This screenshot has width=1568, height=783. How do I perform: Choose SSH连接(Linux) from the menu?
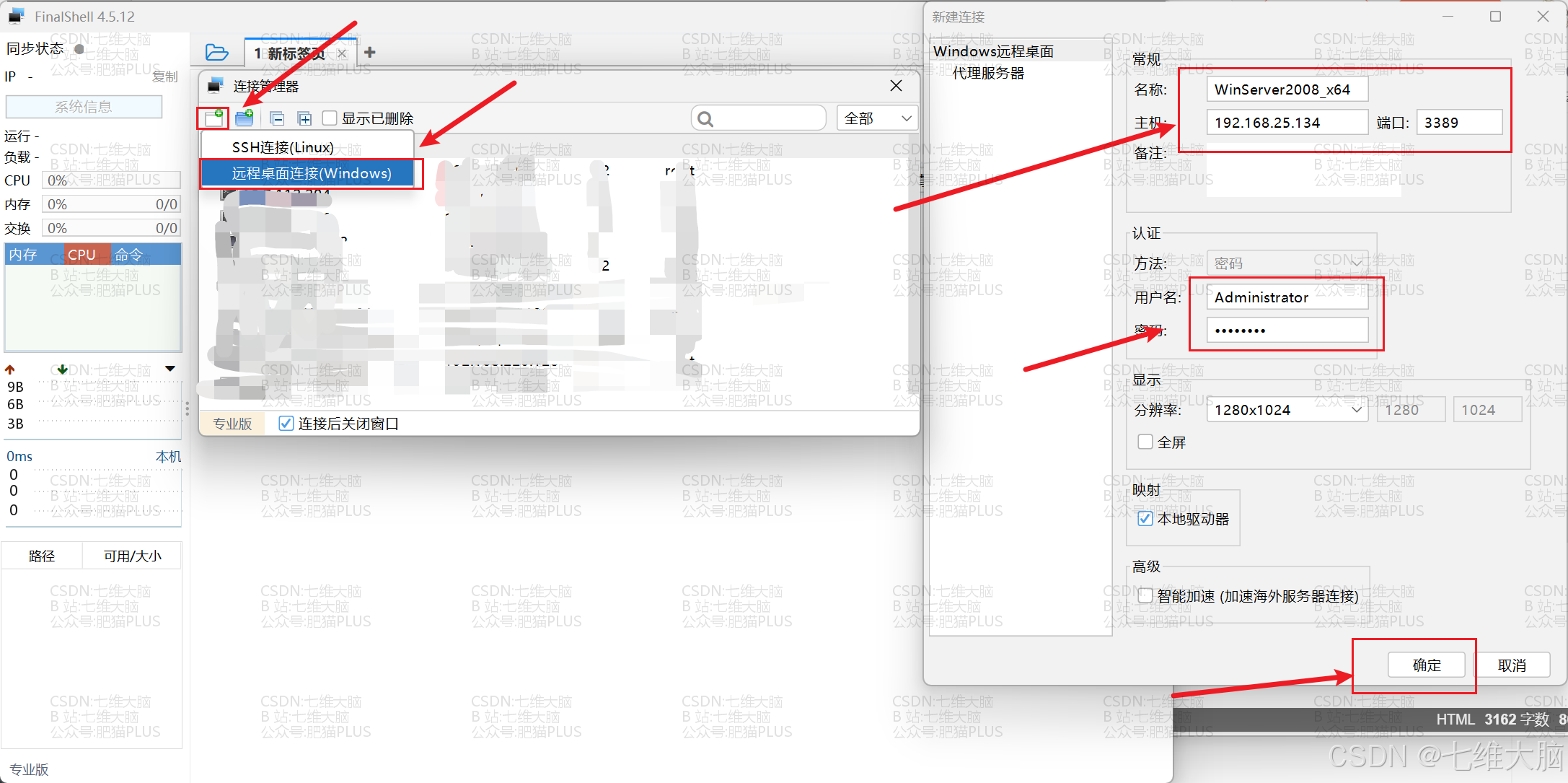point(283,147)
